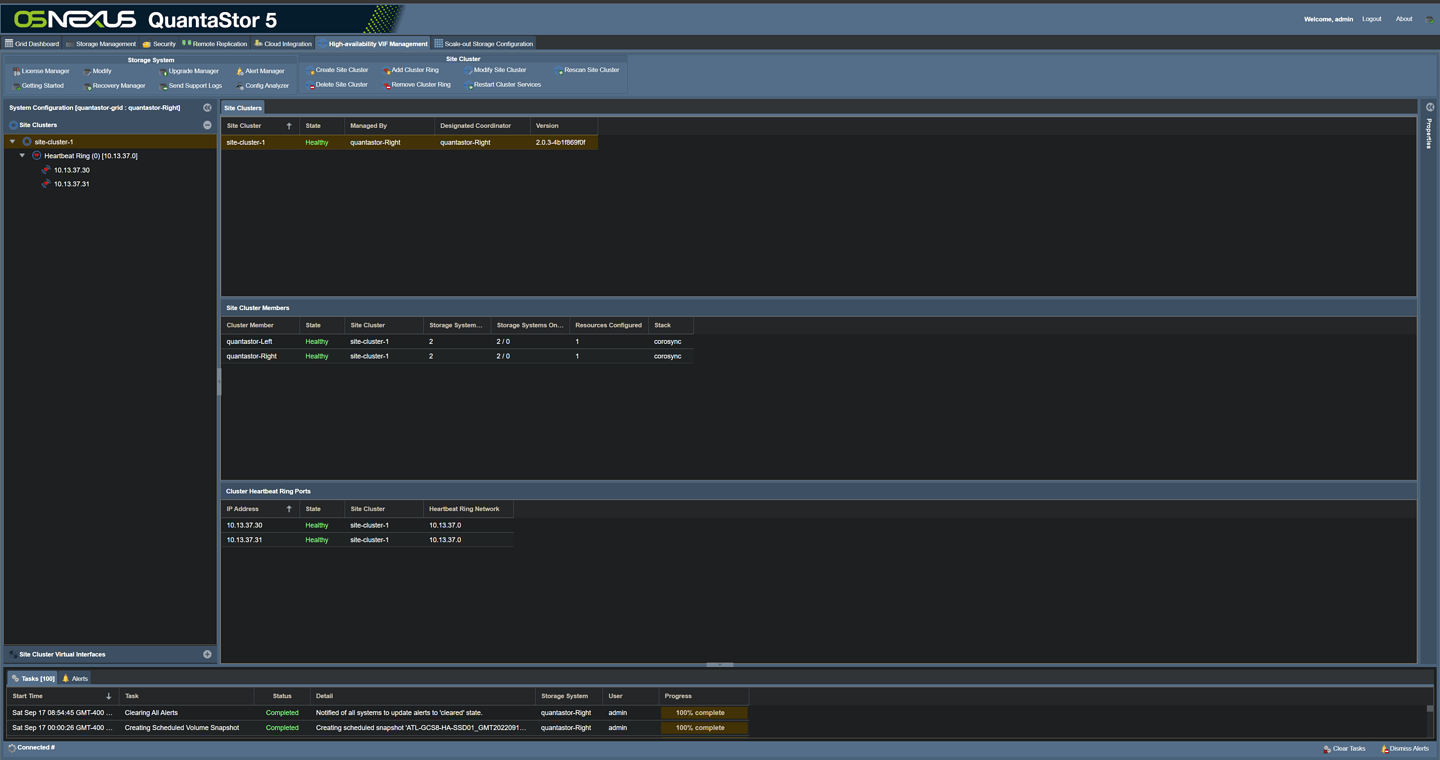
Task: Expand the Site Cluster Virtual Interfaces section
Action: (207, 653)
